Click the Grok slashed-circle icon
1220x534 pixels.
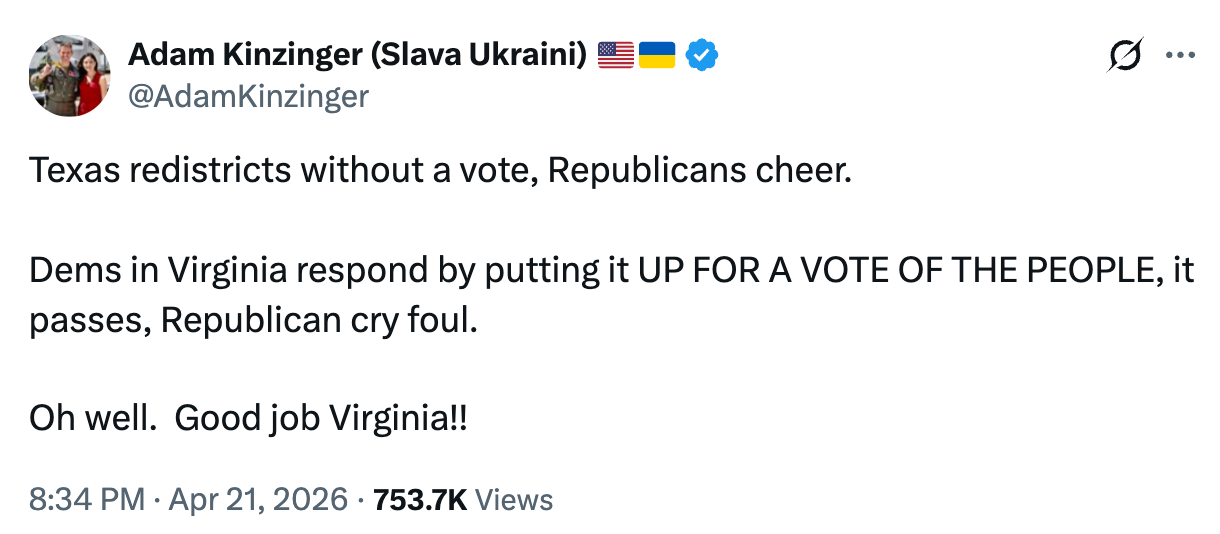point(1126,57)
